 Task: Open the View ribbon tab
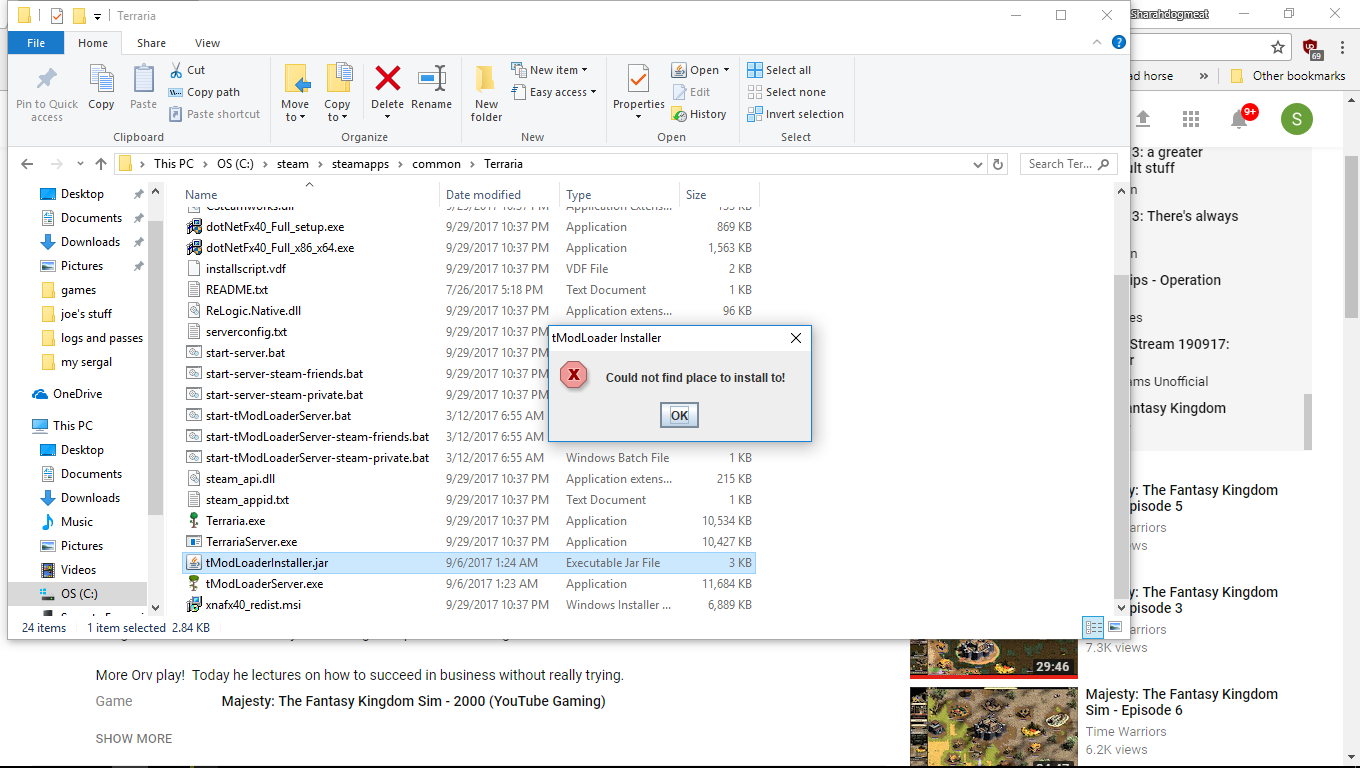[x=207, y=43]
